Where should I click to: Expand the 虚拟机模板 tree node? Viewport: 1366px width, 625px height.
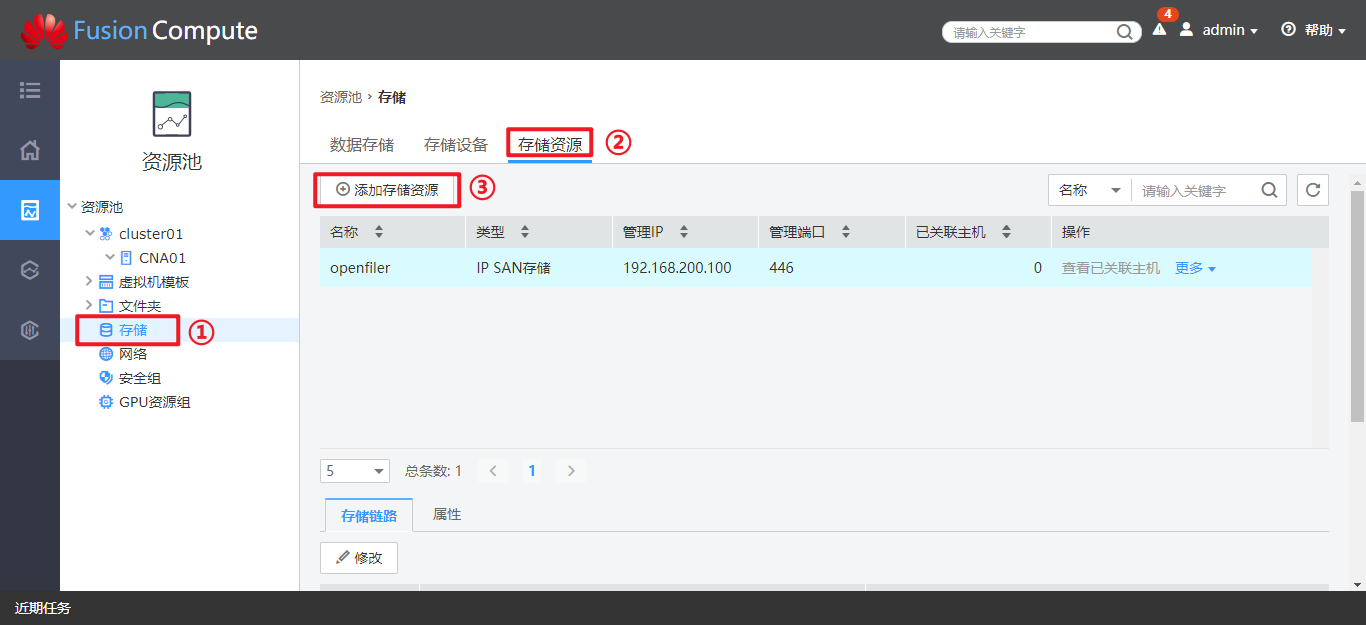click(x=89, y=281)
